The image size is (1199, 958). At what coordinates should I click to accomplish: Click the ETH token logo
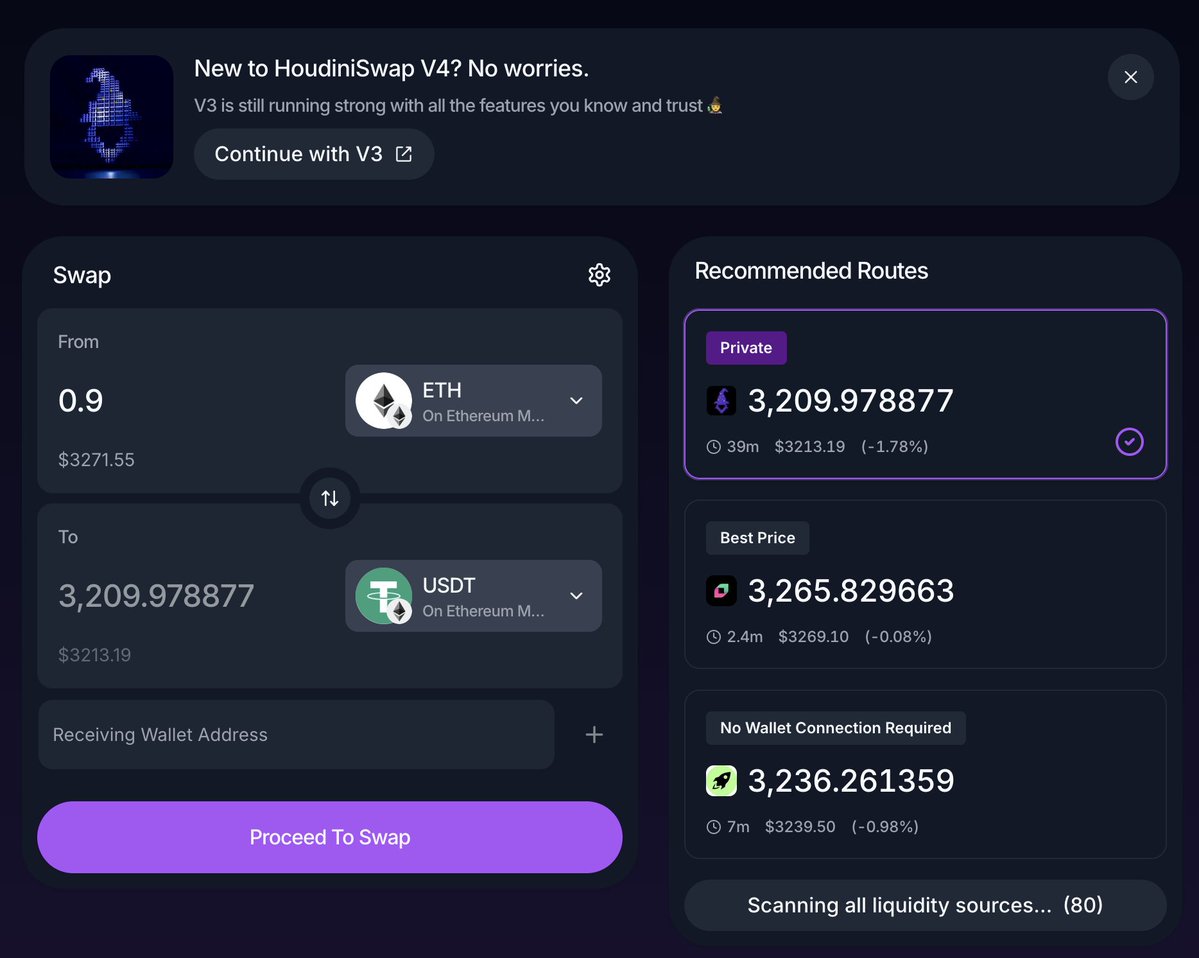pyautogui.click(x=384, y=401)
